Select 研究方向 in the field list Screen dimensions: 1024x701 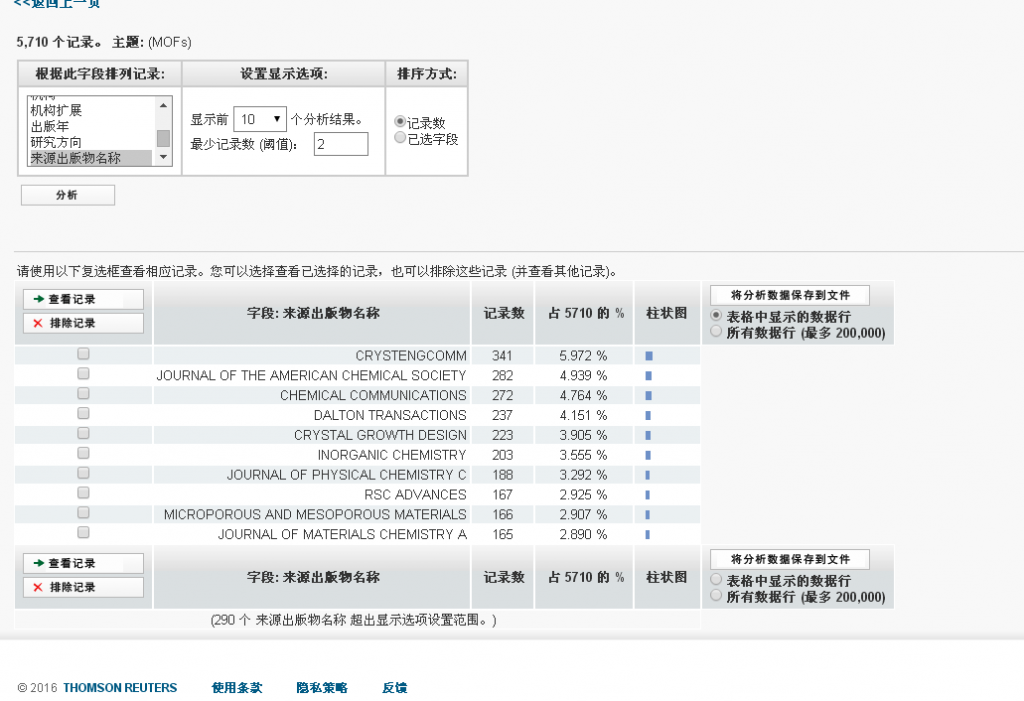(x=56, y=142)
